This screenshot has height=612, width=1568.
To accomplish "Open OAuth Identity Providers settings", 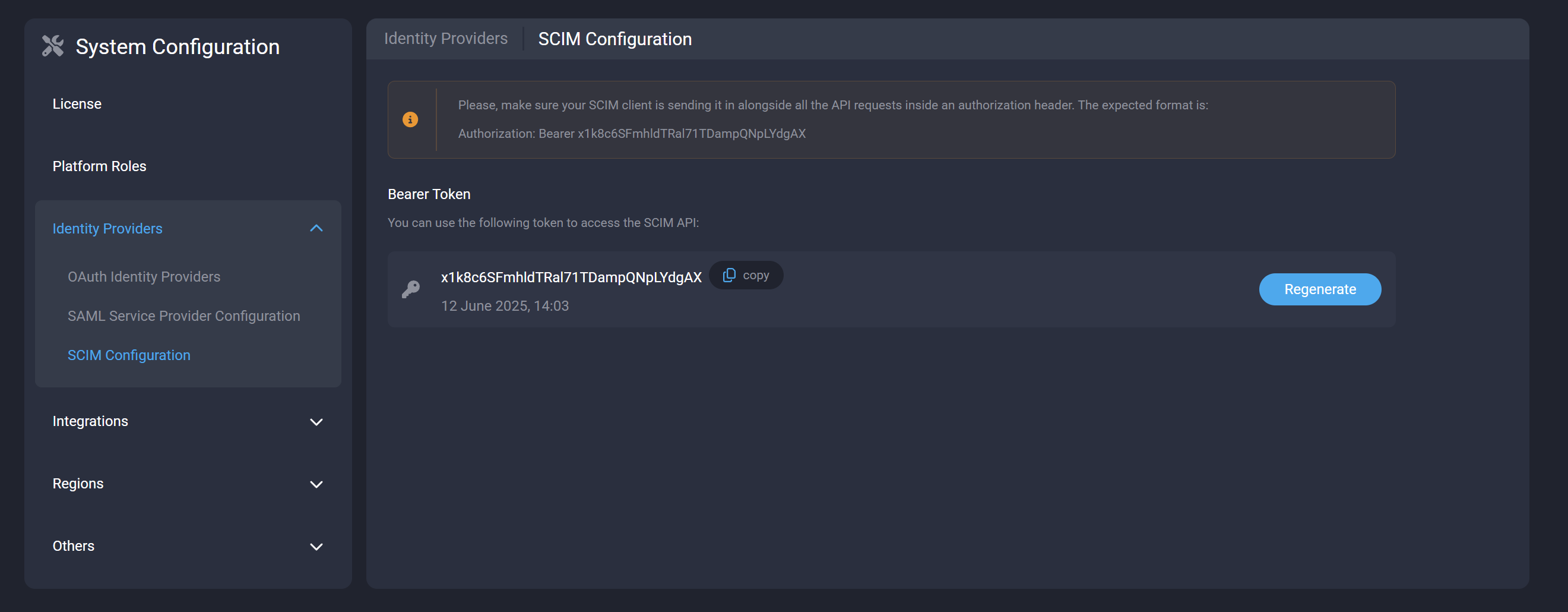I will click(x=144, y=276).
